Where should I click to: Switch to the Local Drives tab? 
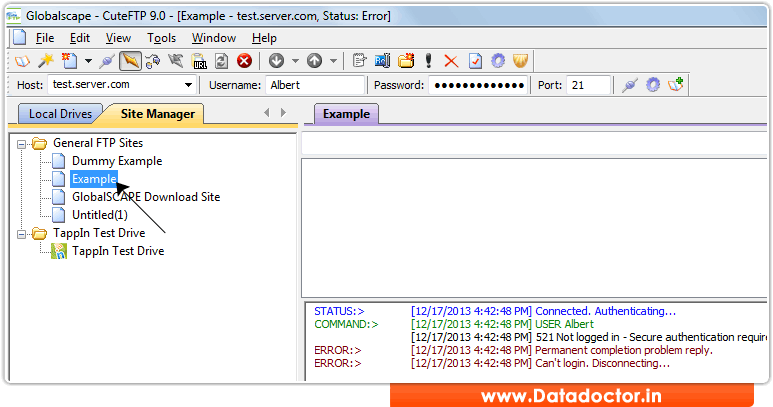point(60,114)
